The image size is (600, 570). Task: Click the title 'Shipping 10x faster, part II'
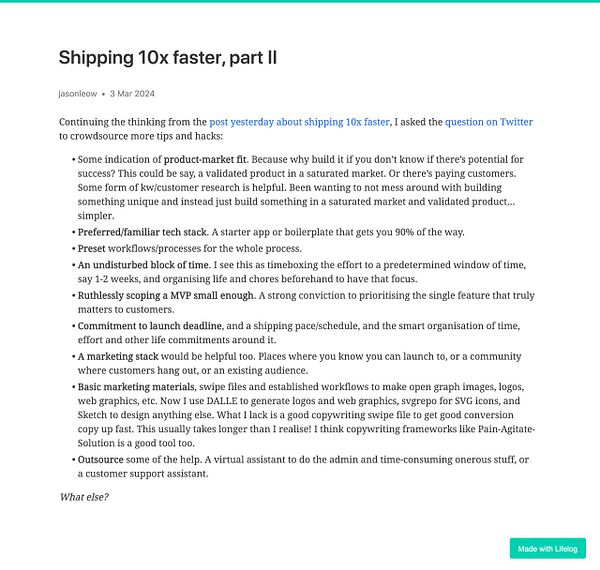tap(167, 58)
